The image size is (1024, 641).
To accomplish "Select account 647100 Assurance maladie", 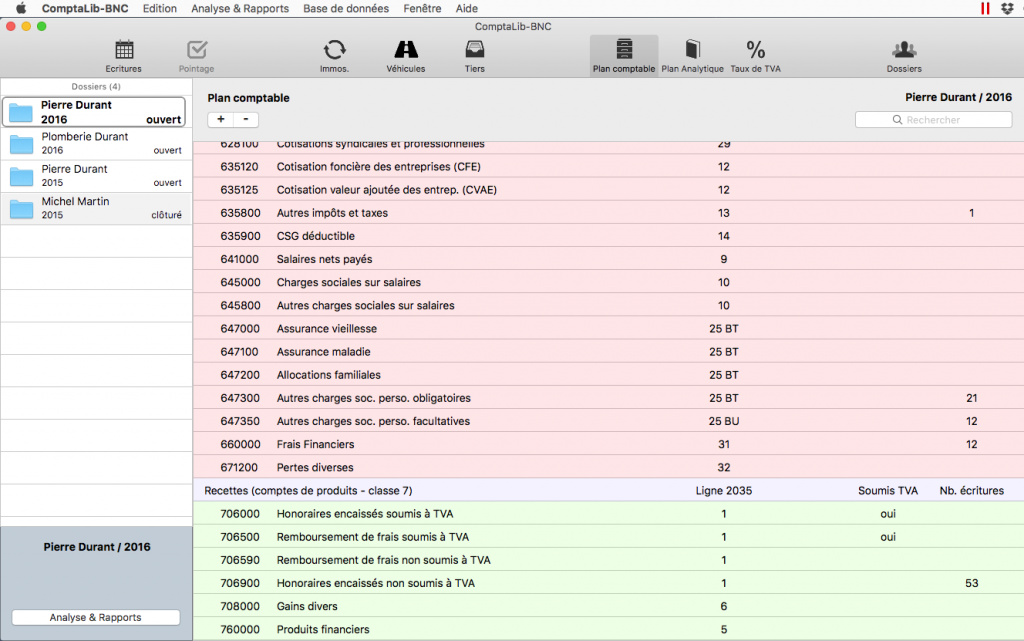I will (609, 352).
